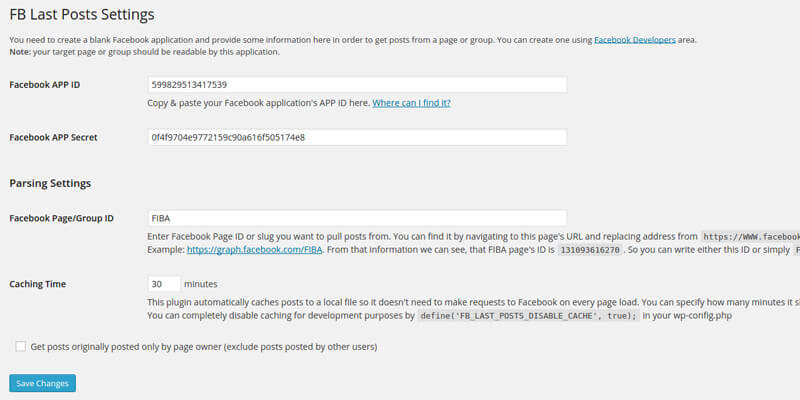The image size is (800, 400).
Task: Click the Facebook APP ID input field
Action: click(357, 85)
